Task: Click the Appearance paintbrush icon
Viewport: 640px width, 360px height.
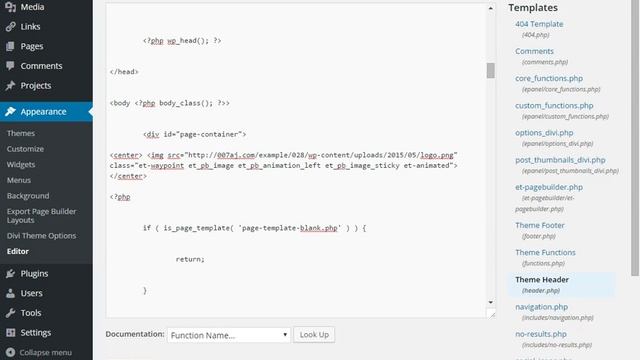Action: (x=11, y=111)
